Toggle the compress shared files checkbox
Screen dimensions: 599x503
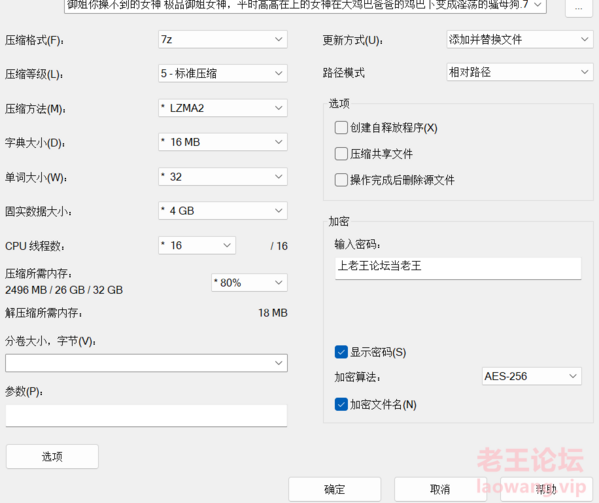click(x=341, y=154)
